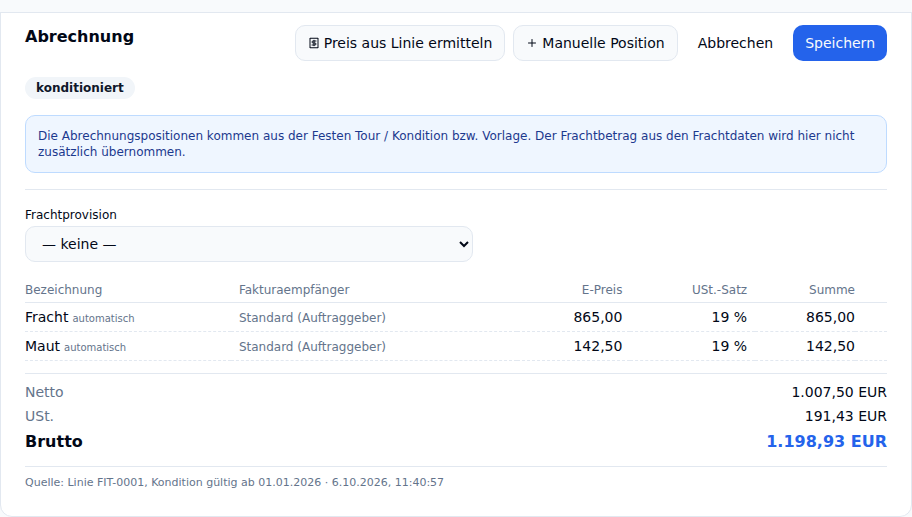The image size is (912, 517).
Task: Click the 'Abrechnung' heading
Action: point(79,36)
